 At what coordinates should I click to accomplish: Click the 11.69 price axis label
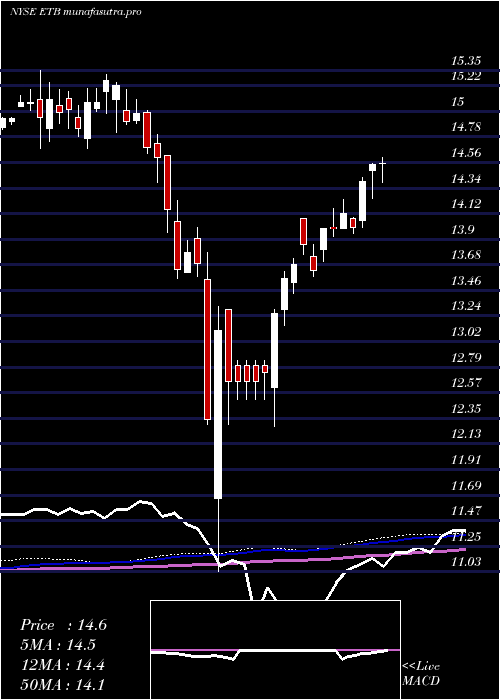tap(466, 485)
